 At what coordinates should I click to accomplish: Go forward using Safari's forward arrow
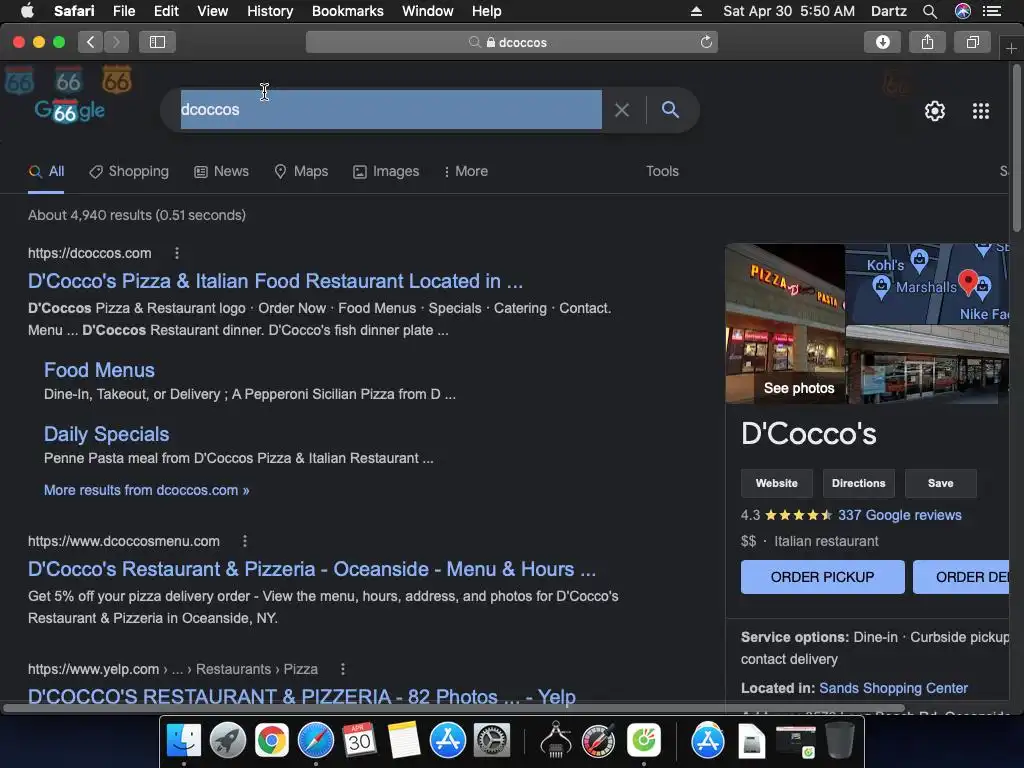(116, 42)
